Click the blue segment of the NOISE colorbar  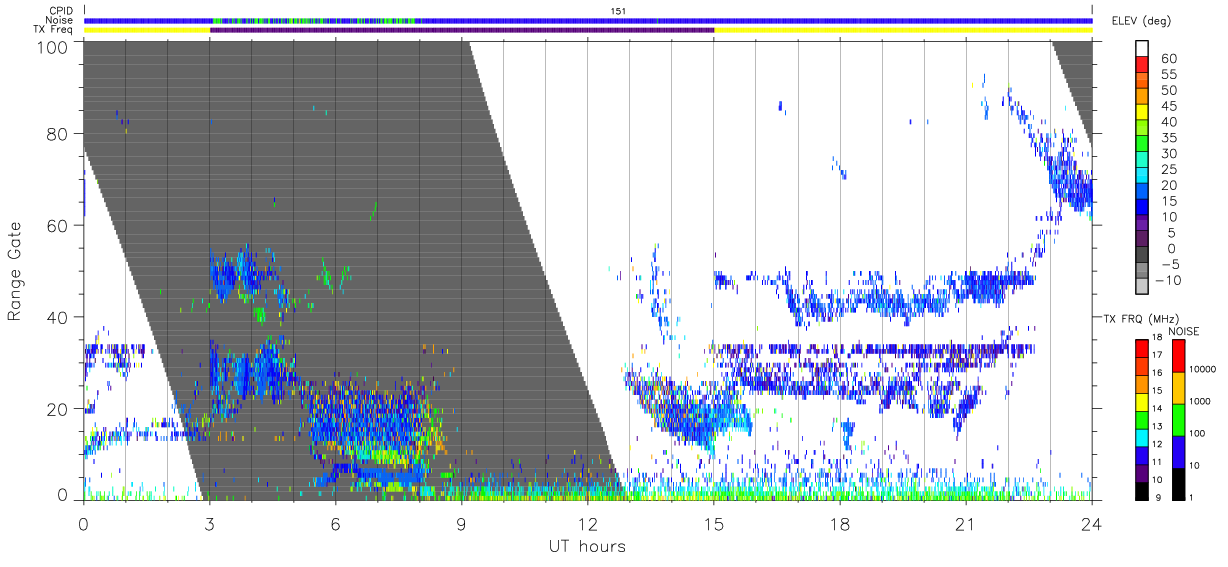coord(1178,451)
